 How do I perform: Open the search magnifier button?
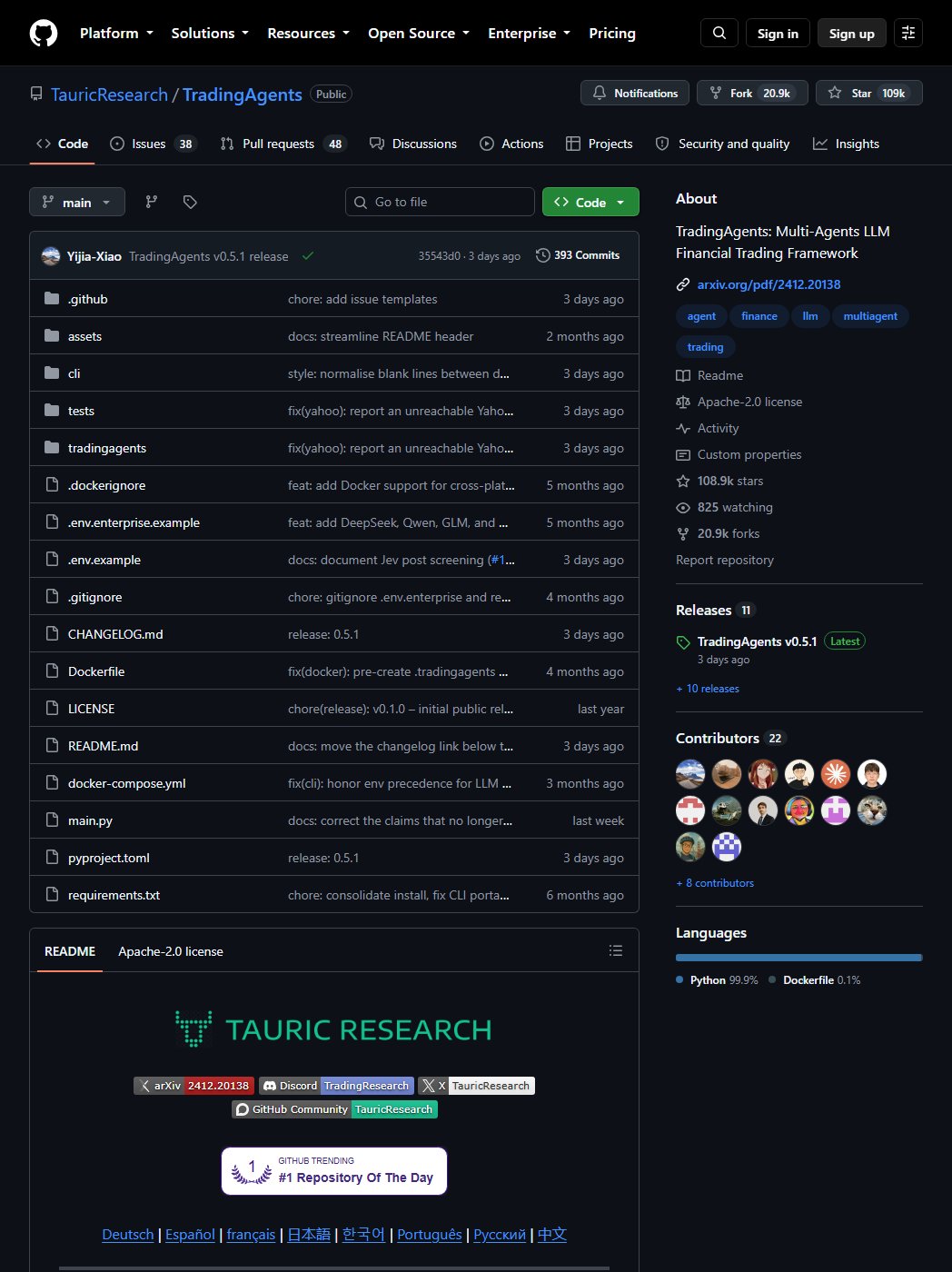tap(719, 33)
